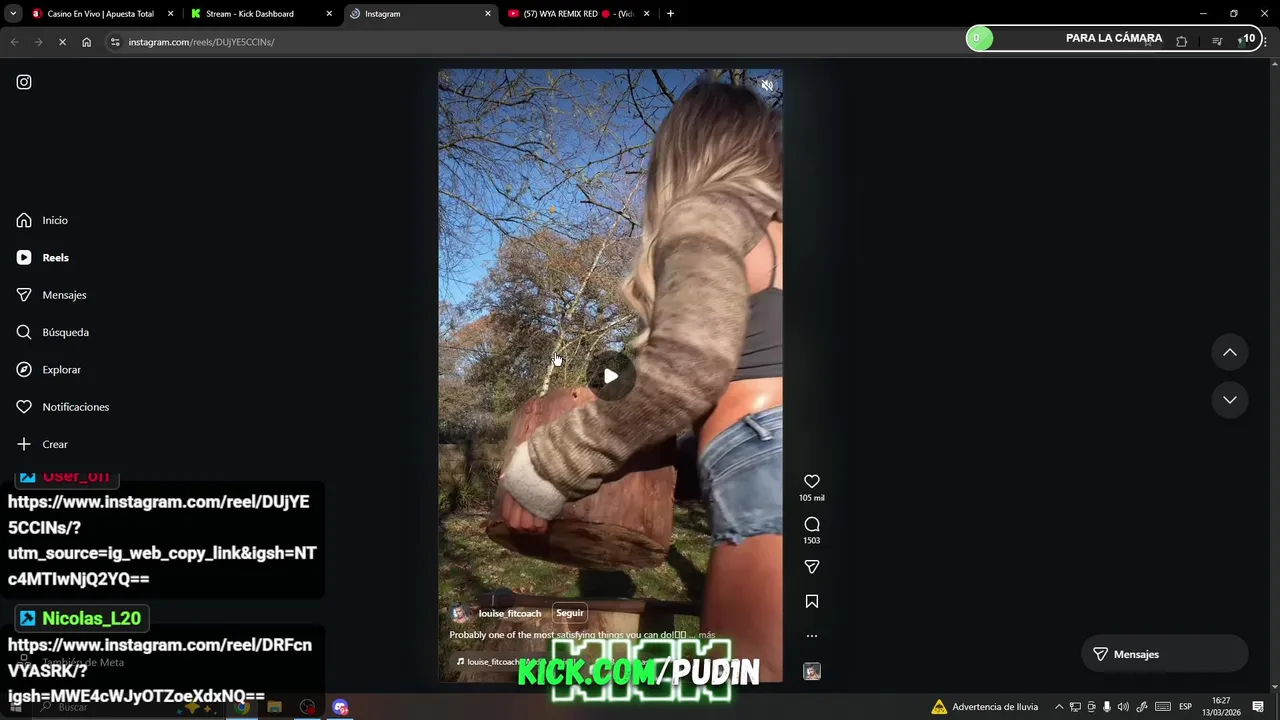1280x720 pixels.
Task: Open the taskbar clock and date
Action: click(1221, 707)
